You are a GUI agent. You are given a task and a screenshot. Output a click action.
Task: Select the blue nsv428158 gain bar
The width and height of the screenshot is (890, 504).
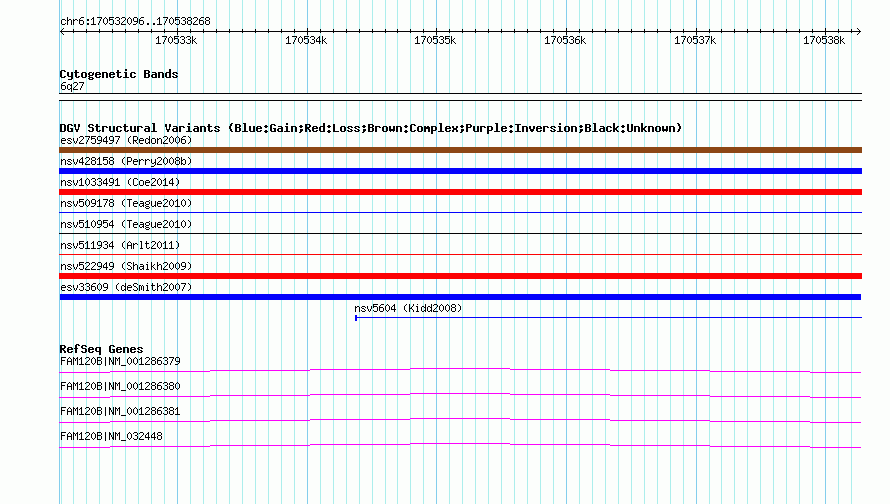pos(460,171)
